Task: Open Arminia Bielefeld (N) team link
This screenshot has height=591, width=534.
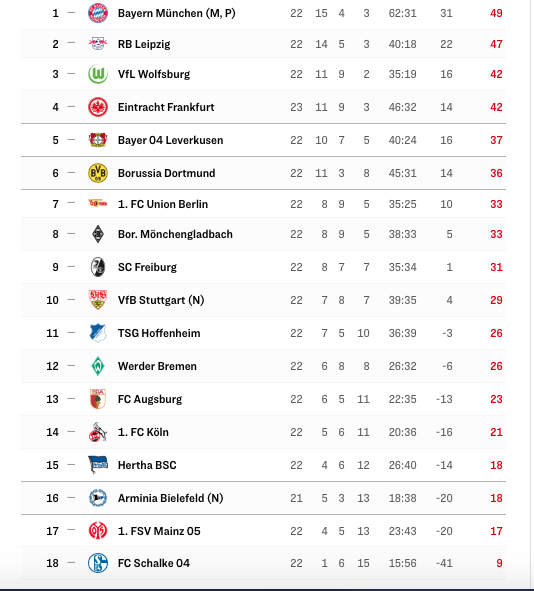Action: 170,498
